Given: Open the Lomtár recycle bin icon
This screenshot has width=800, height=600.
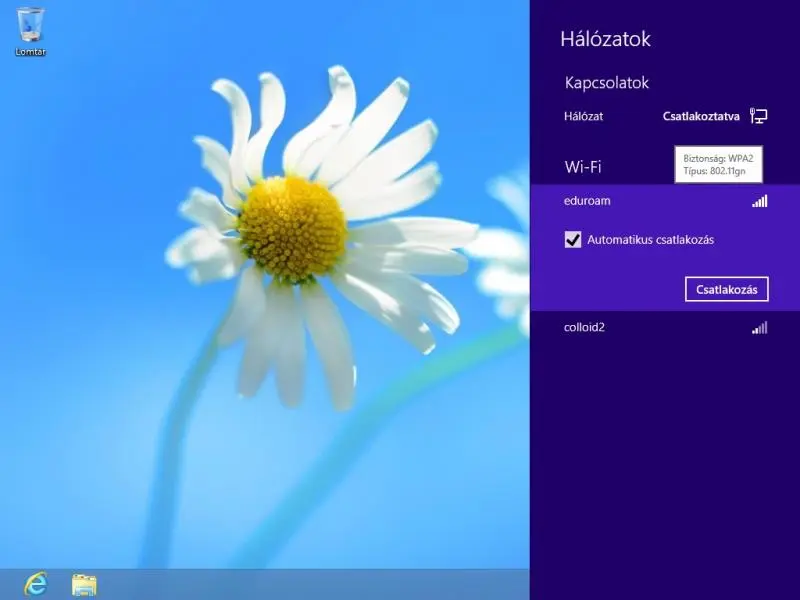Looking at the screenshot, I should (x=31, y=24).
